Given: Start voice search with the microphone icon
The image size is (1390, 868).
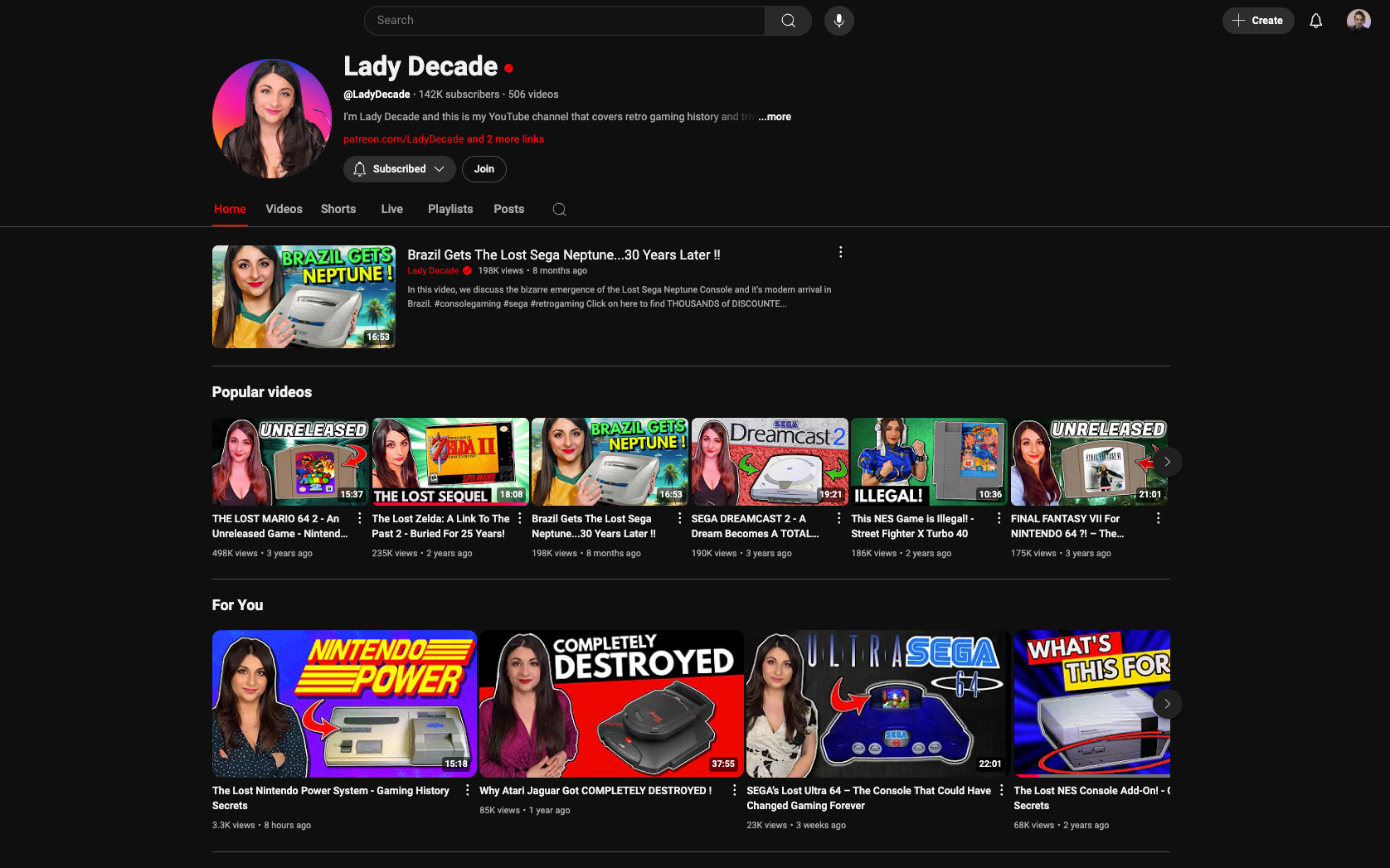Looking at the screenshot, I should pyautogui.click(x=839, y=21).
